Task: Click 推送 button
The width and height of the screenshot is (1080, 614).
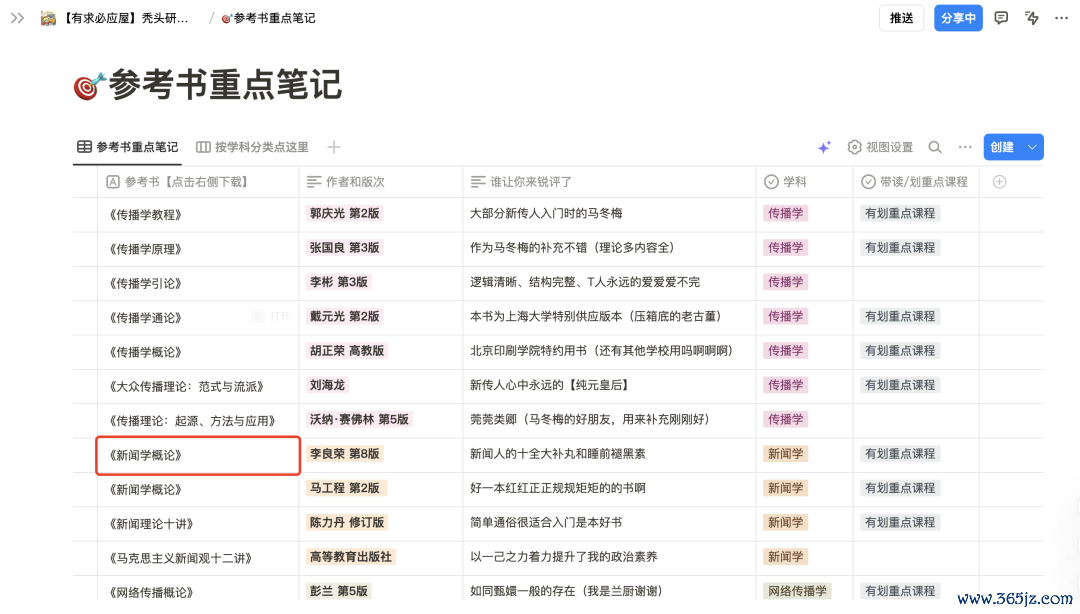Action: point(901,18)
